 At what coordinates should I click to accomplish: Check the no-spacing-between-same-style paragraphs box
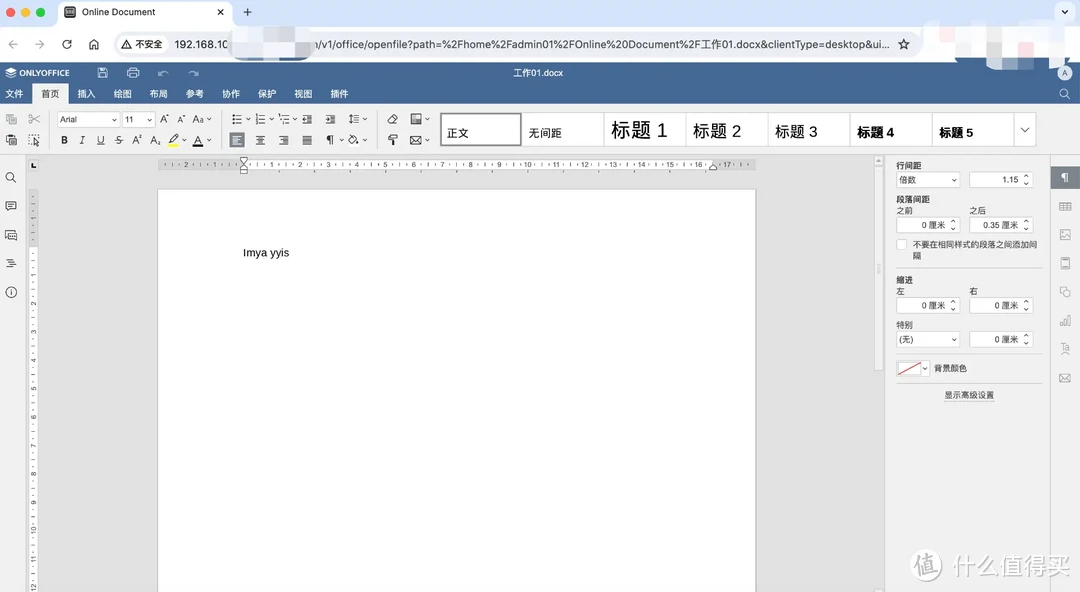[x=902, y=245]
